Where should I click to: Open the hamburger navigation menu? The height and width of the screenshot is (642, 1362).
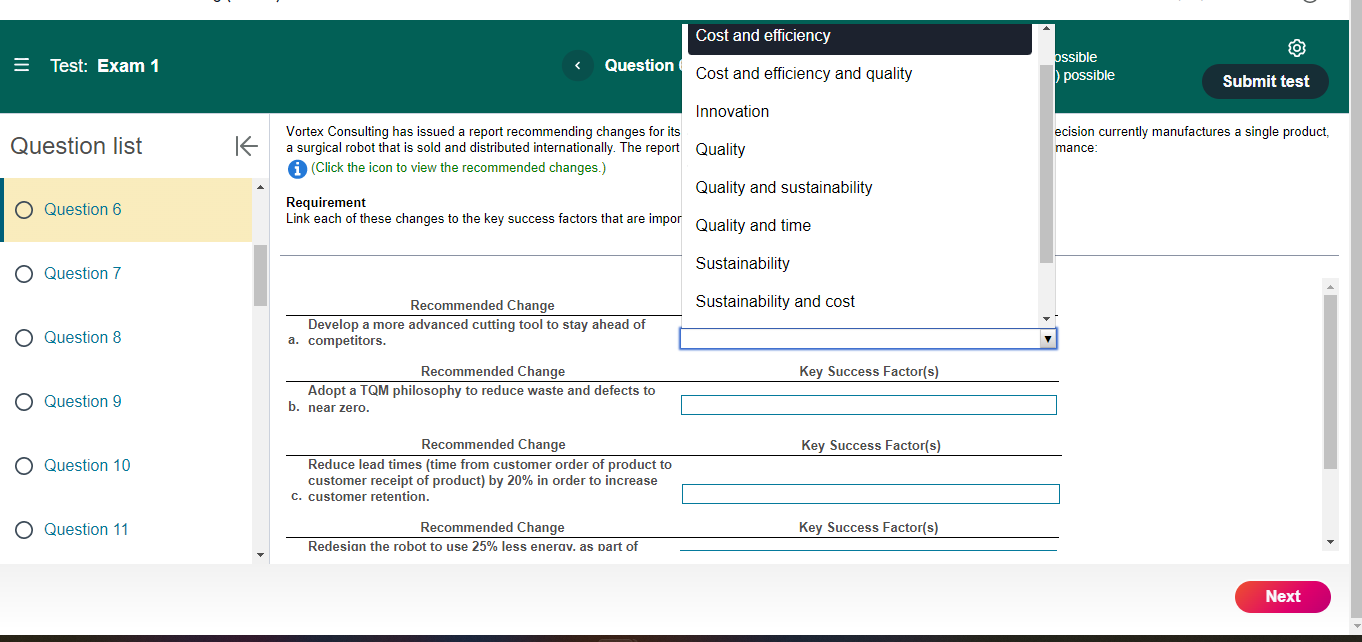pos(22,65)
